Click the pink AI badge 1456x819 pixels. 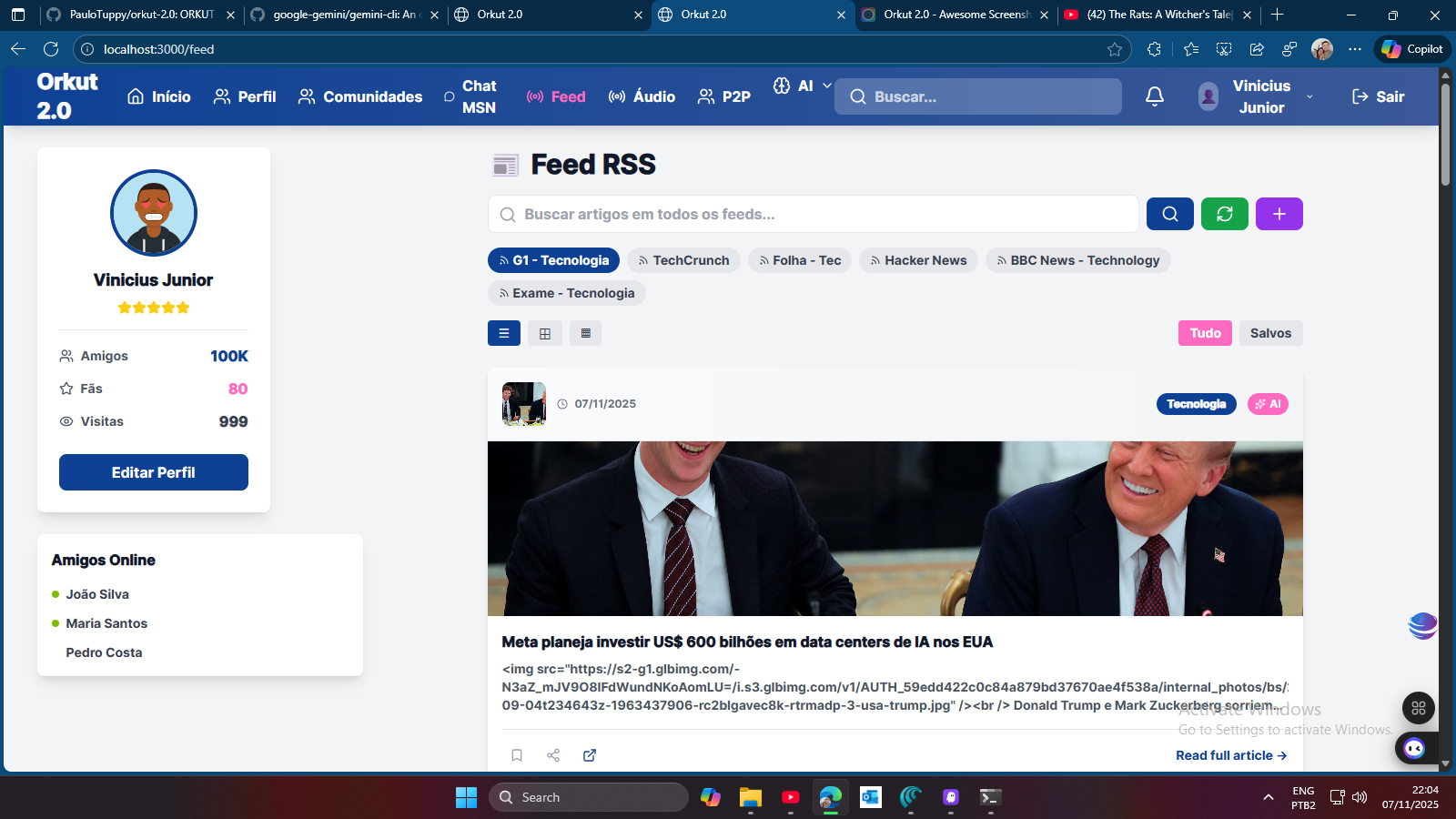[1268, 404]
